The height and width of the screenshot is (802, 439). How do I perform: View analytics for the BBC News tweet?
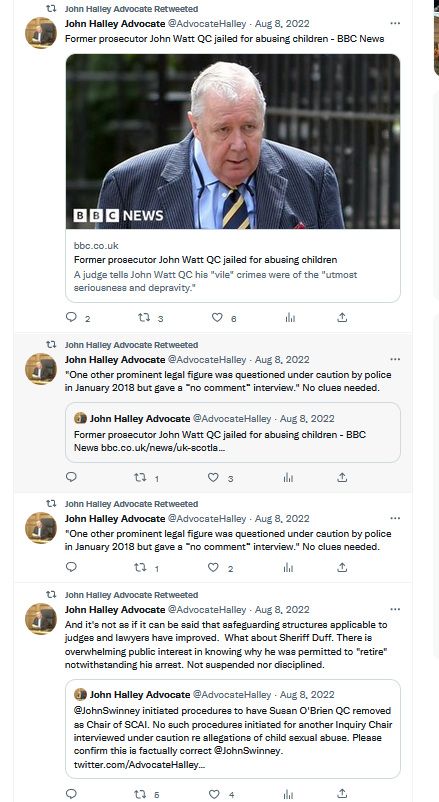[x=290, y=318]
